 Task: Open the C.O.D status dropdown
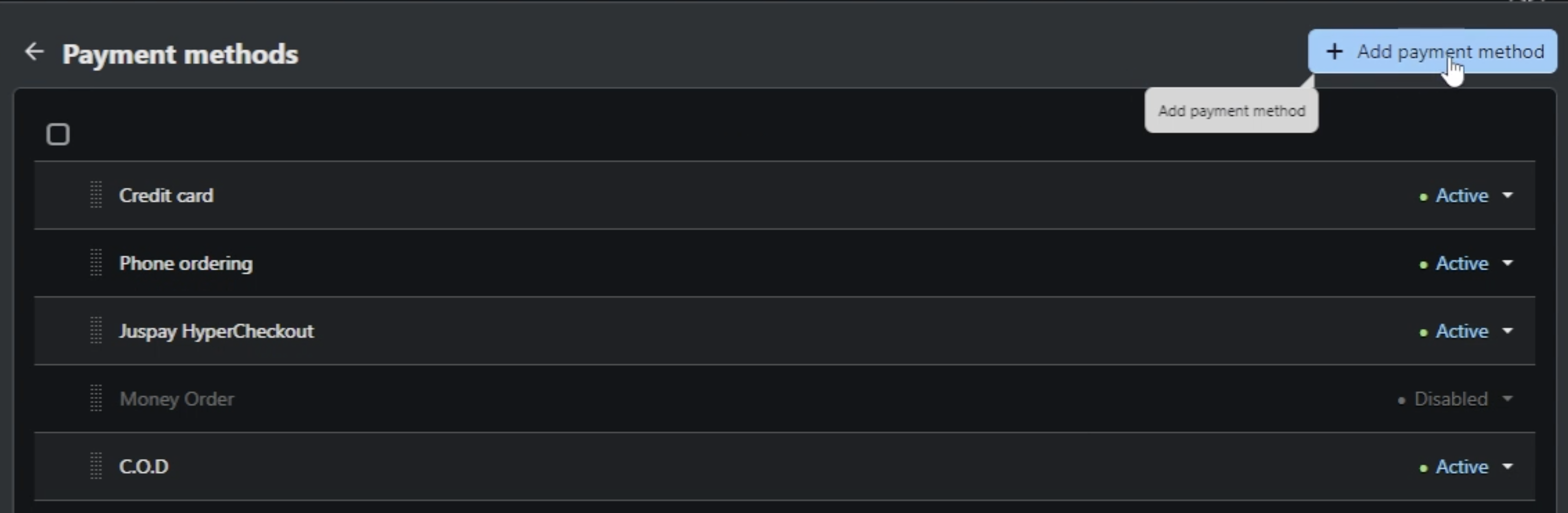click(x=1507, y=467)
